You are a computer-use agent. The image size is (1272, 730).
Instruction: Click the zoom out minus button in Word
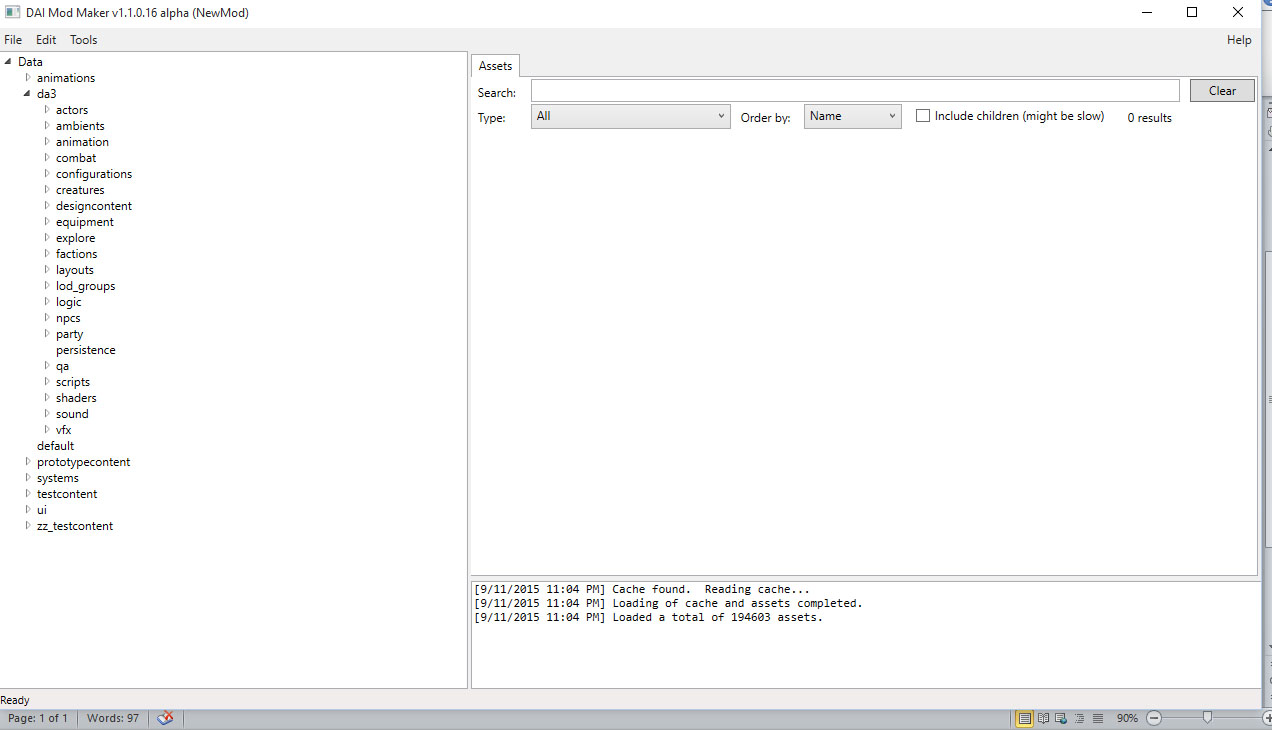tap(1153, 718)
